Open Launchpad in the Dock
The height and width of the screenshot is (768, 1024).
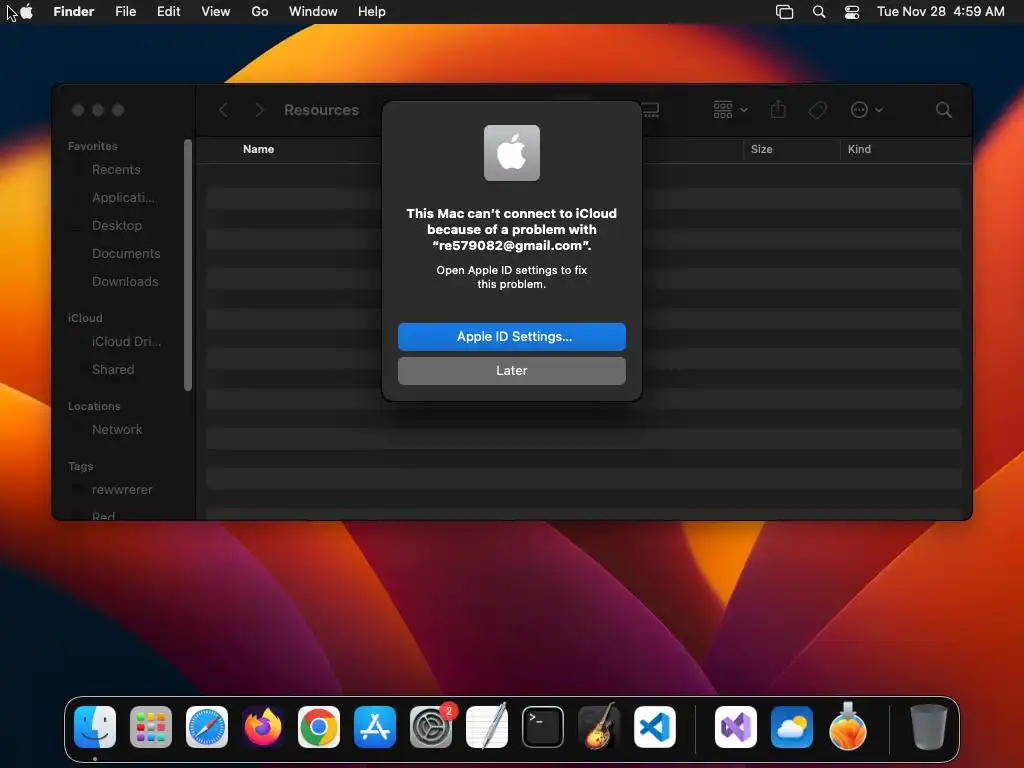151,727
